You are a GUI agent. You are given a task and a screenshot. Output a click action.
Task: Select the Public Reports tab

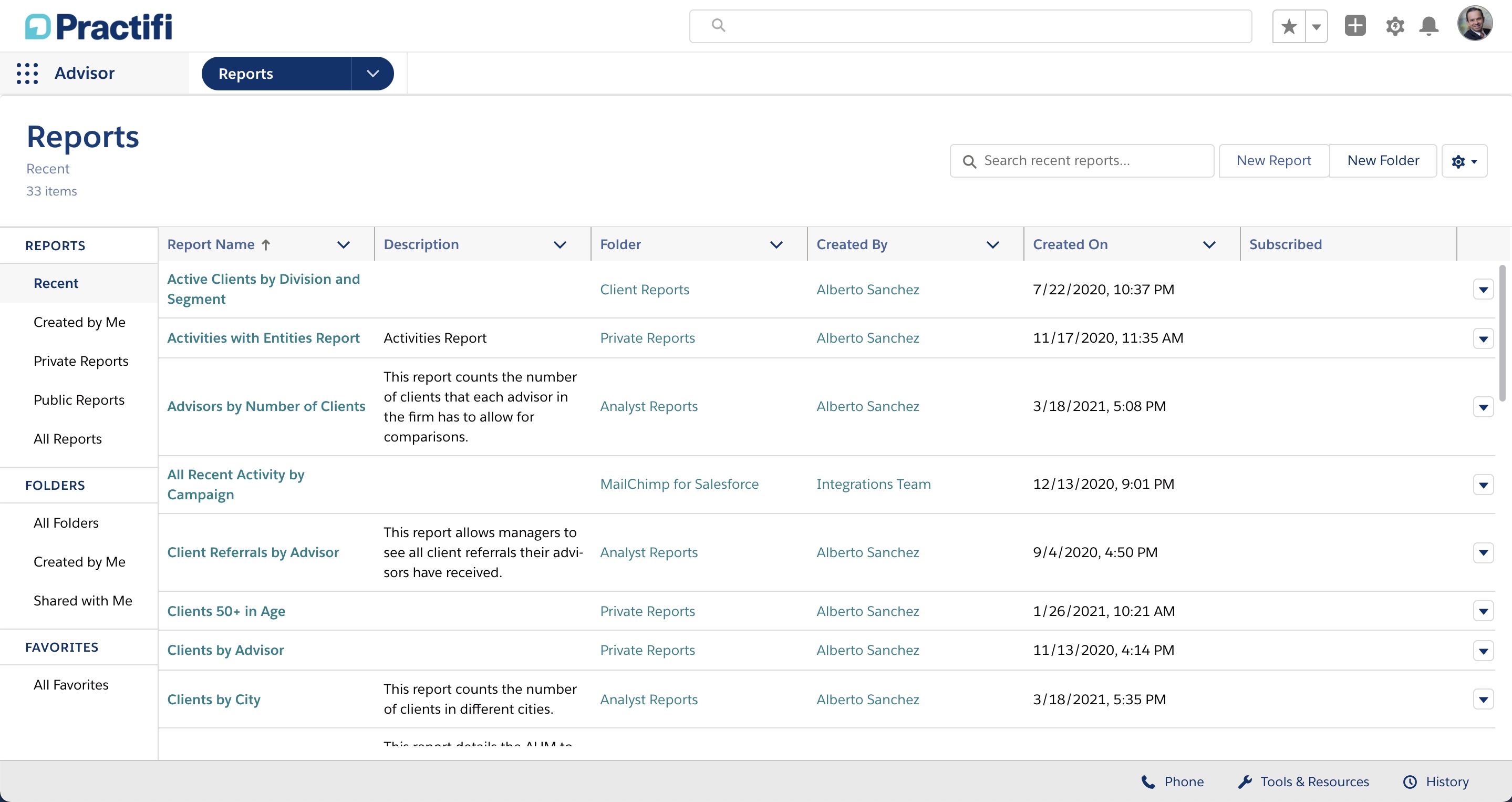pyautogui.click(x=79, y=400)
